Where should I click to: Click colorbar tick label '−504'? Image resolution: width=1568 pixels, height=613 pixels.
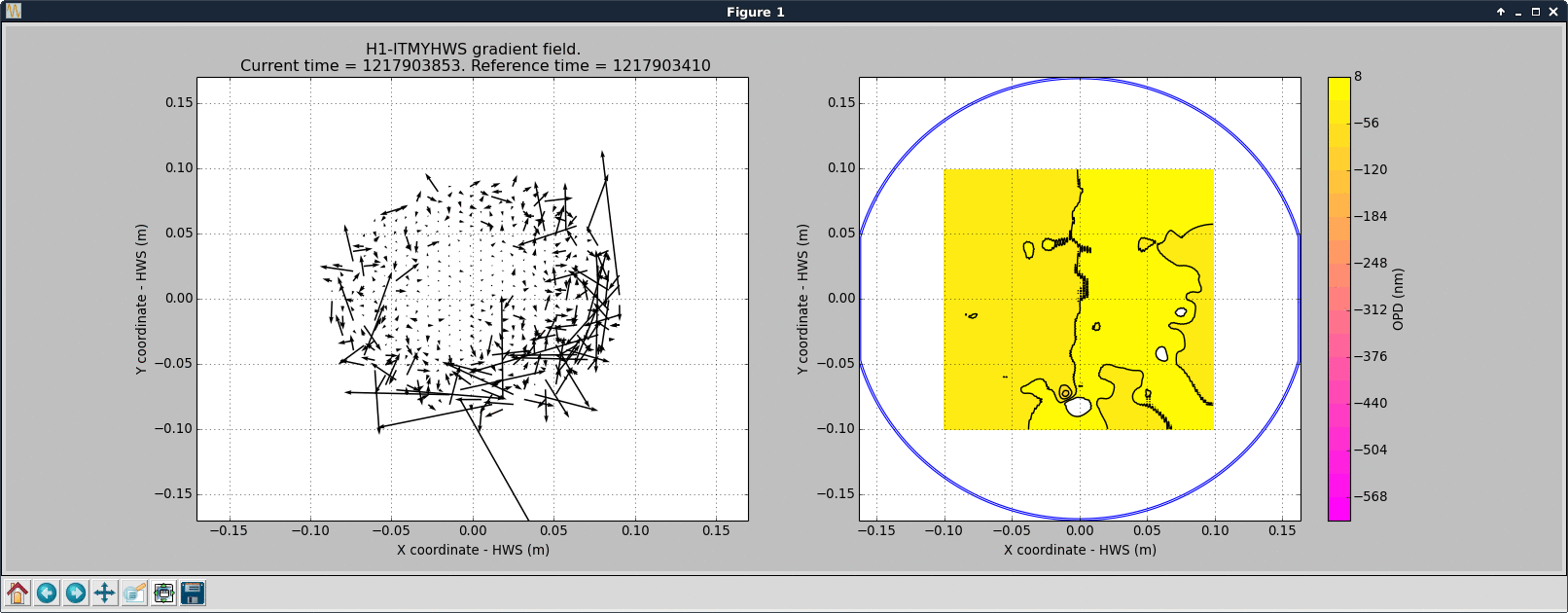click(x=1371, y=450)
